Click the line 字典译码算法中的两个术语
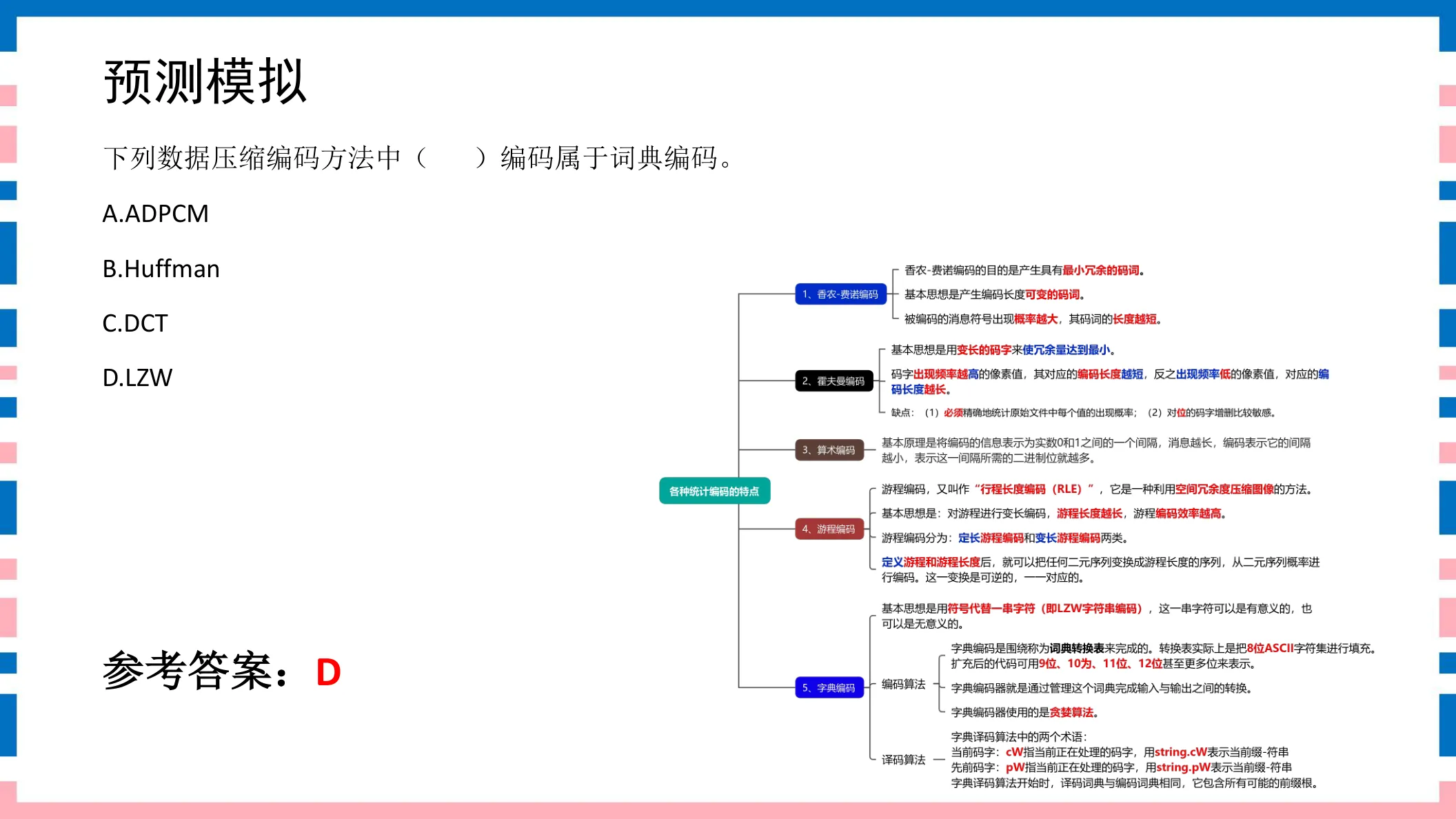The height and width of the screenshot is (819, 1456). point(1019,736)
